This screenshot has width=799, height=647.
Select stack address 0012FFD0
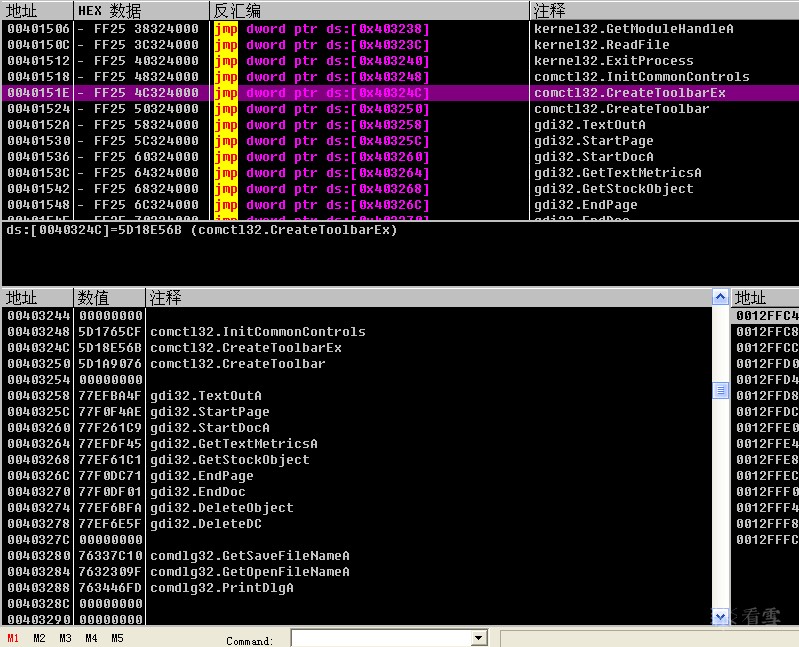click(x=767, y=364)
